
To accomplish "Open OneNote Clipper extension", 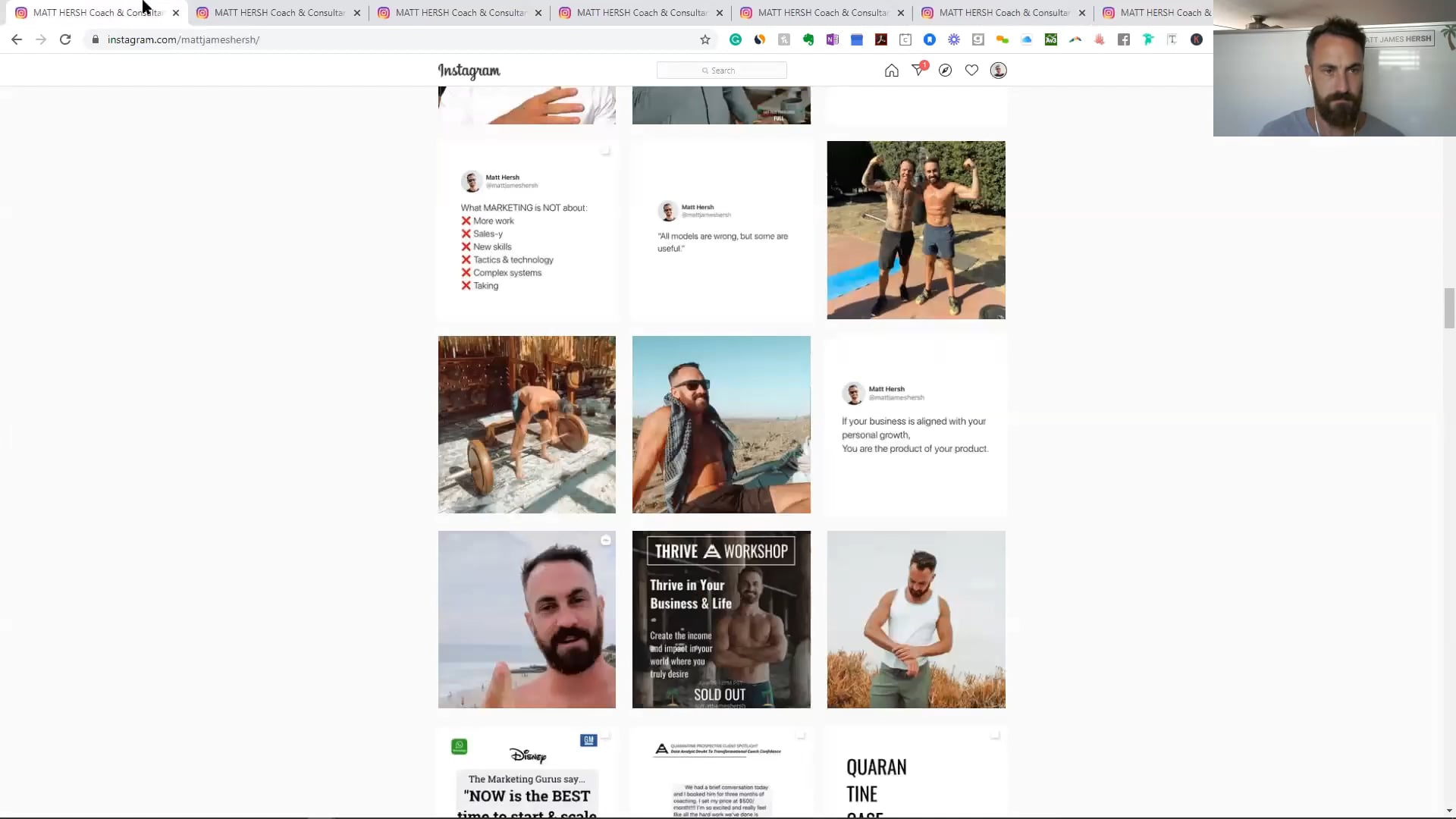I will click(833, 39).
